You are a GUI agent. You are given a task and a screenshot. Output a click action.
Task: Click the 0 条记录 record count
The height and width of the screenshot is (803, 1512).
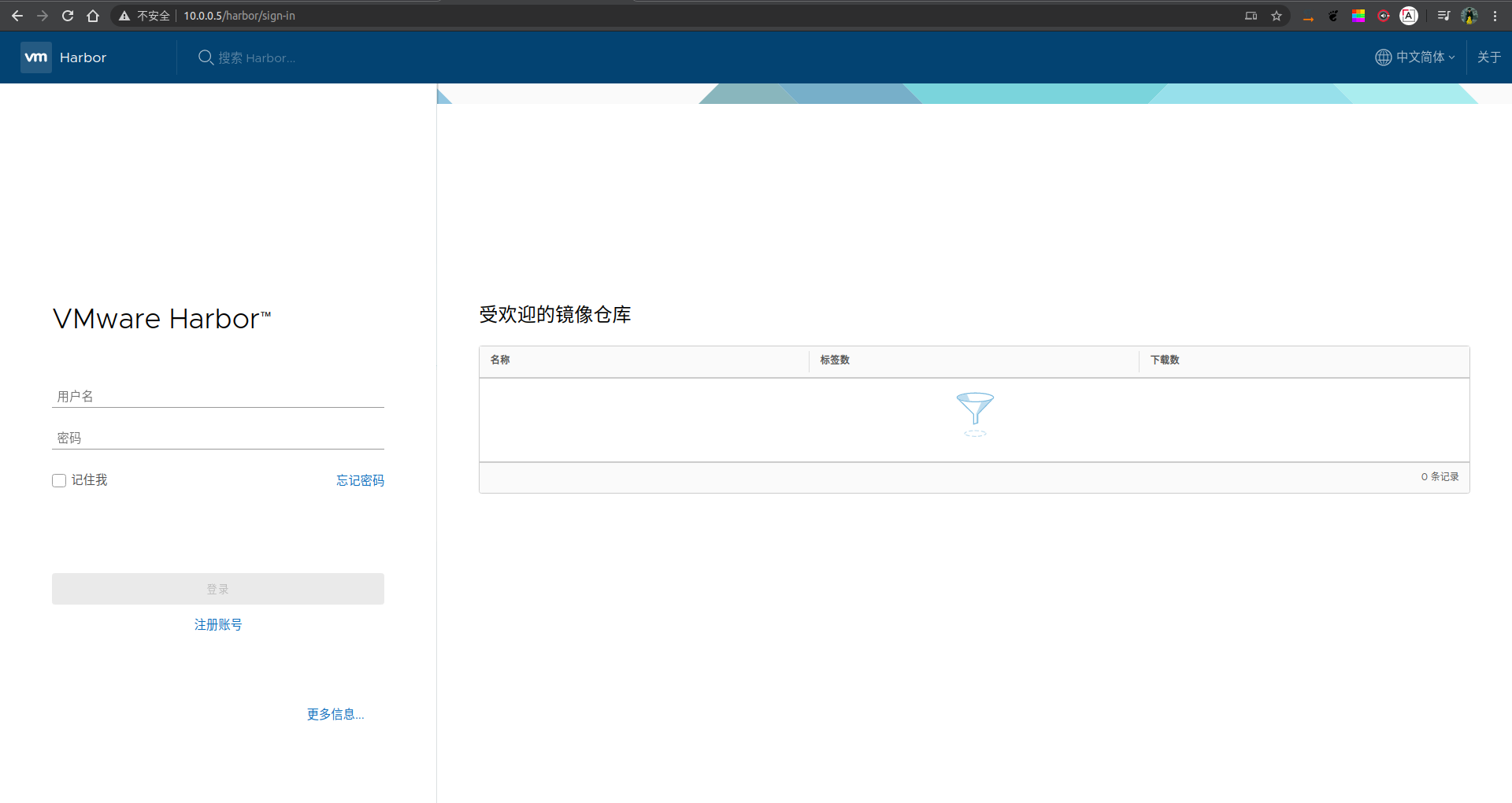tap(1440, 477)
